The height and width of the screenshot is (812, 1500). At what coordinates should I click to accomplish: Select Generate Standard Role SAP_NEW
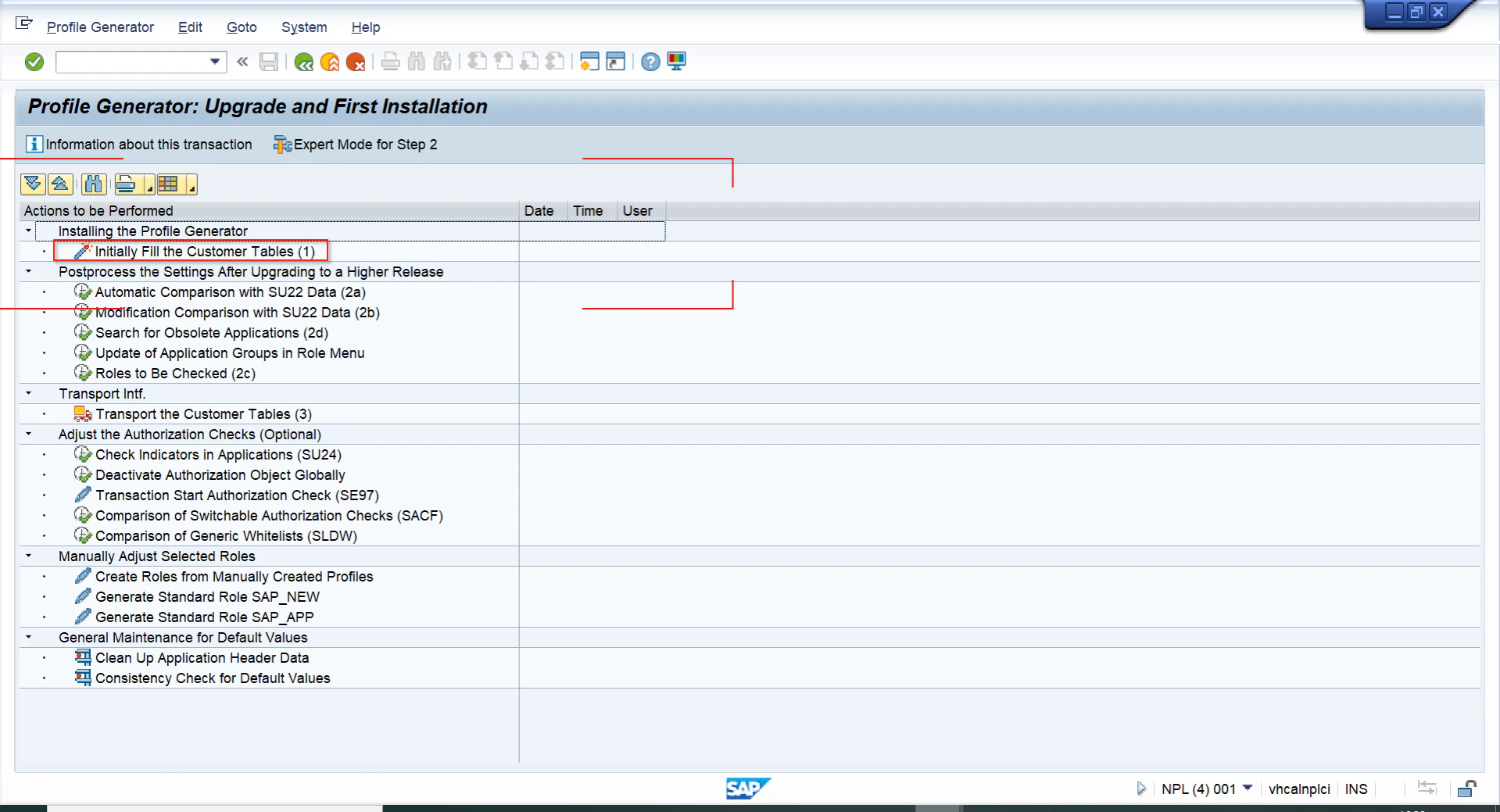pyautogui.click(x=207, y=597)
